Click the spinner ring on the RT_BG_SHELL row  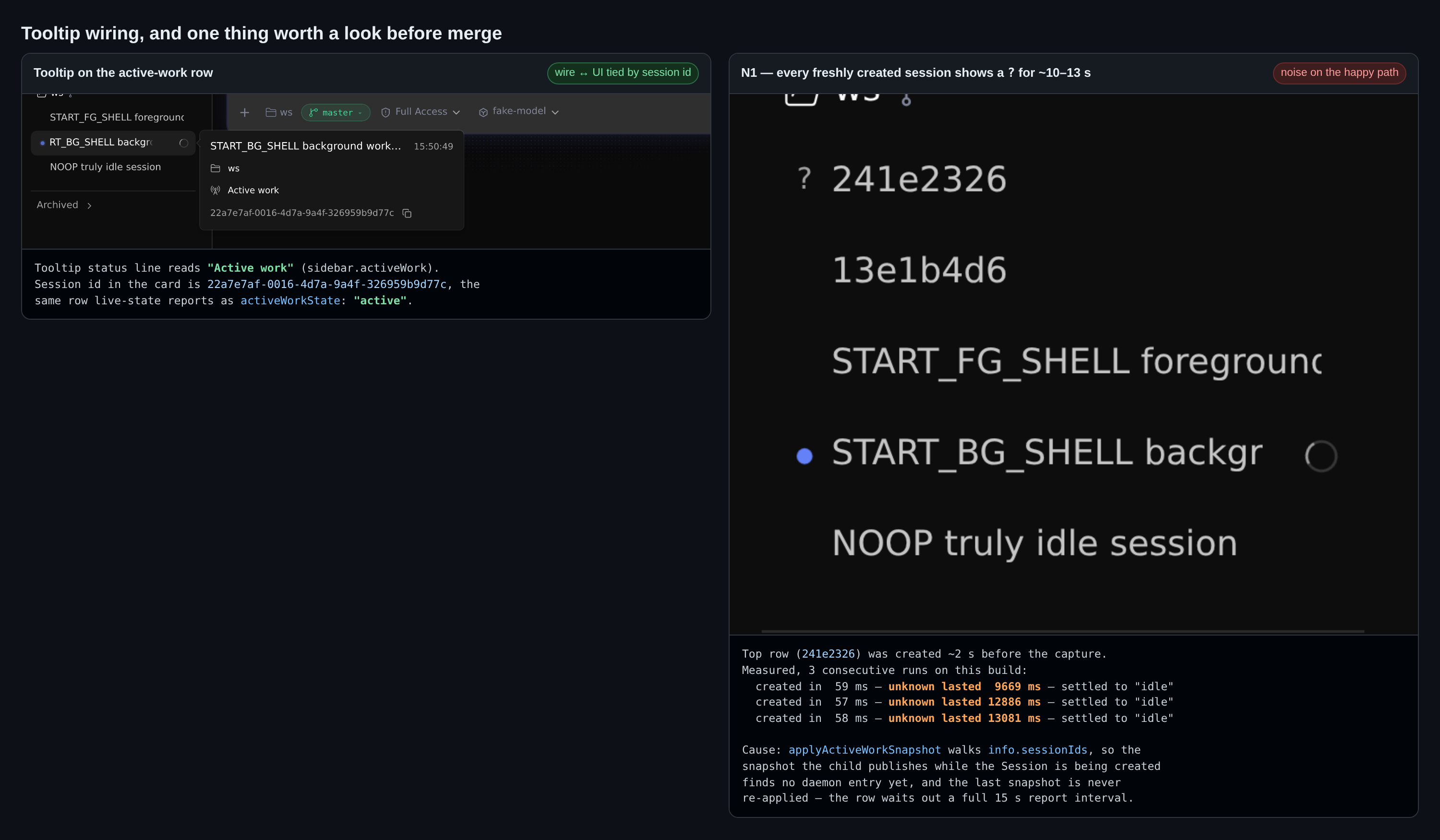(183, 143)
